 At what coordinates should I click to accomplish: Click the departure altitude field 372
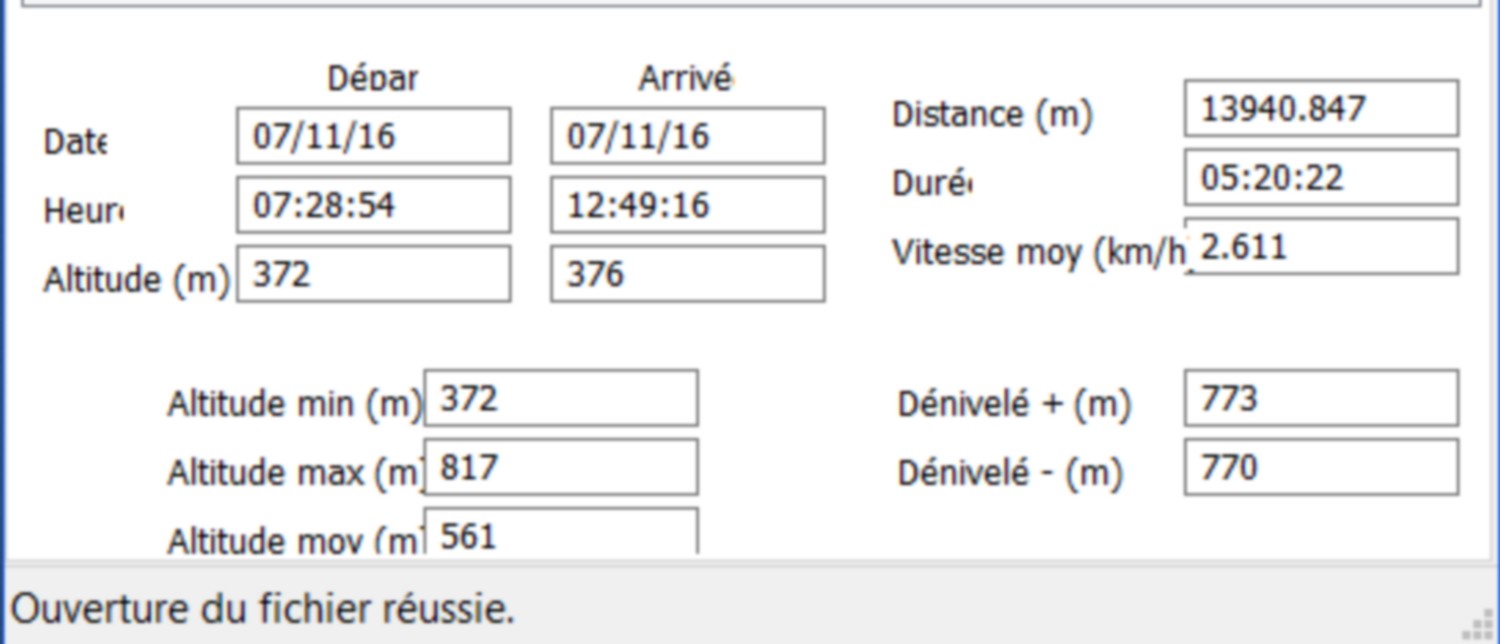(374, 274)
